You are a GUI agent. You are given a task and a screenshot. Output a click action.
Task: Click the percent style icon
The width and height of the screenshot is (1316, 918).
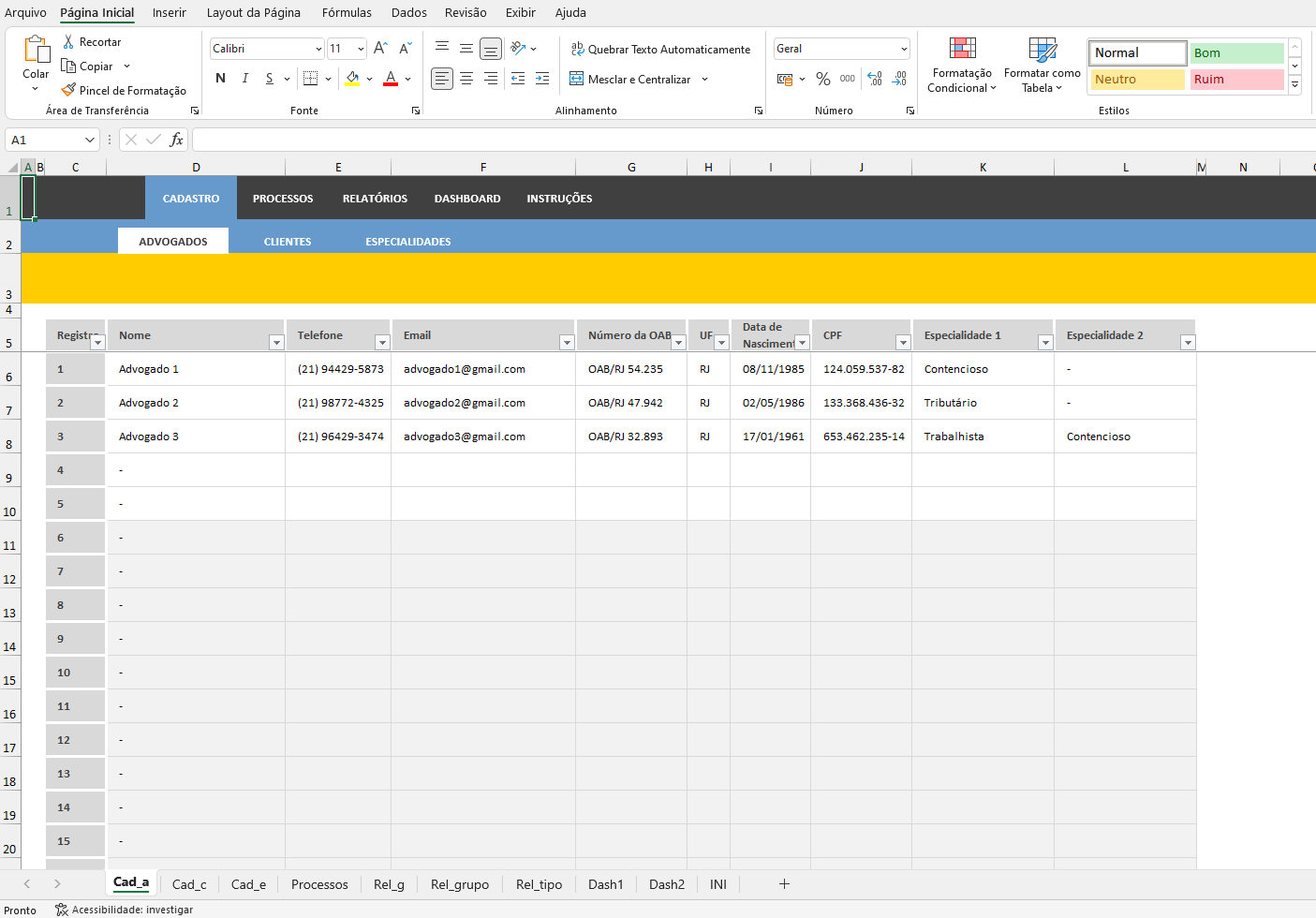click(x=822, y=79)
